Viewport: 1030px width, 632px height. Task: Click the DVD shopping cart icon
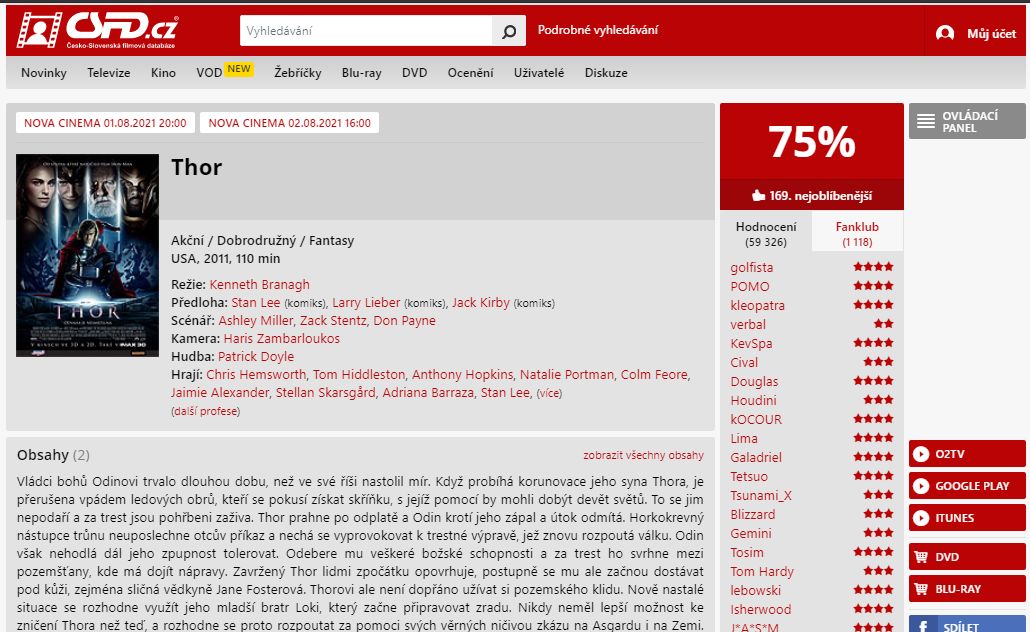click(921, 557)
